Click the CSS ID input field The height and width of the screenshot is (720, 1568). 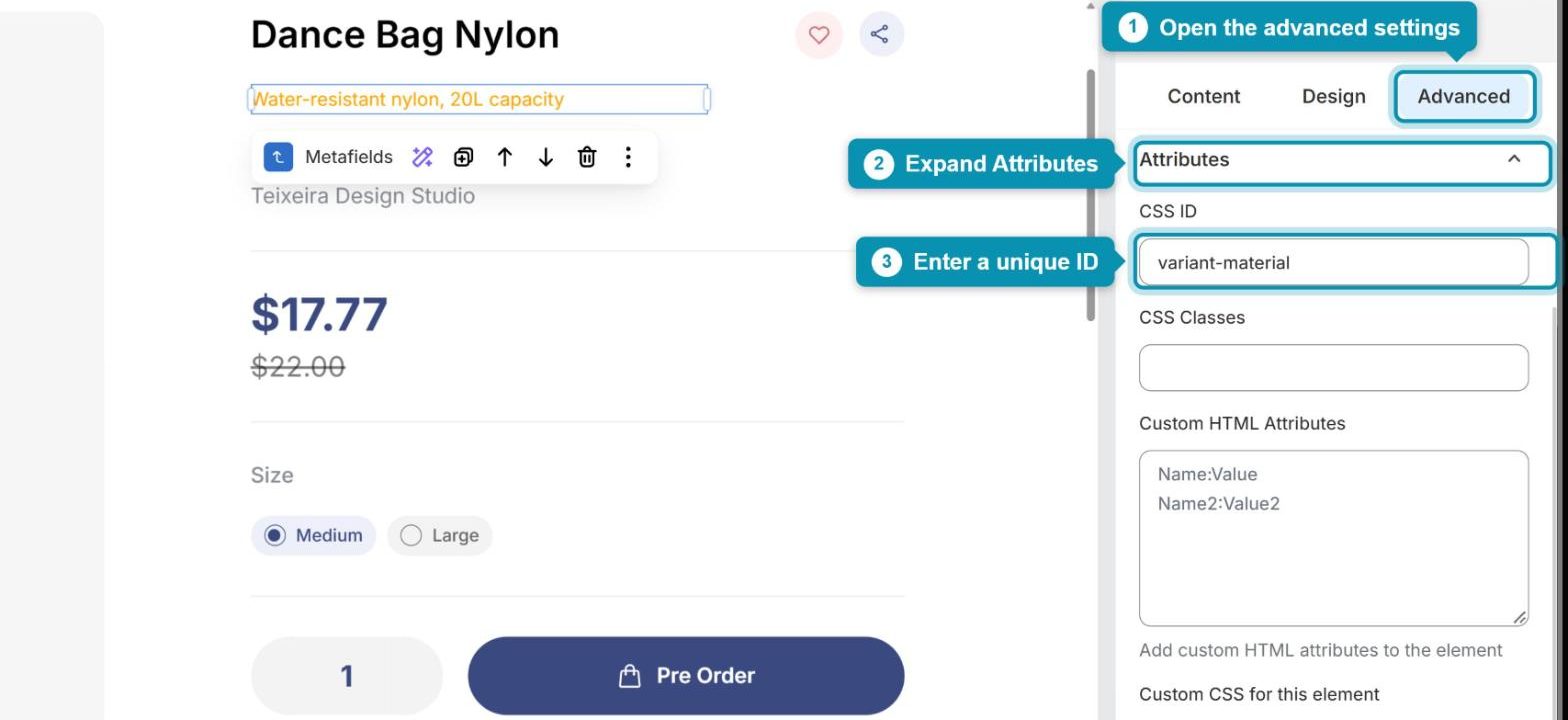tap(1333, 263)
